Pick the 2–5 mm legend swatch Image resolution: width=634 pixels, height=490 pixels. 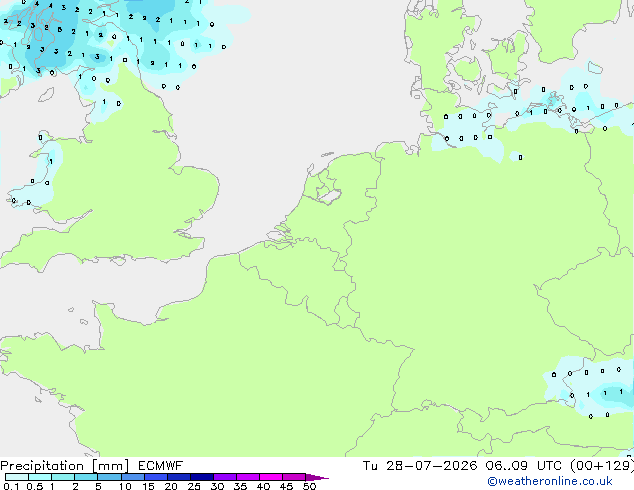coord(86,477)
